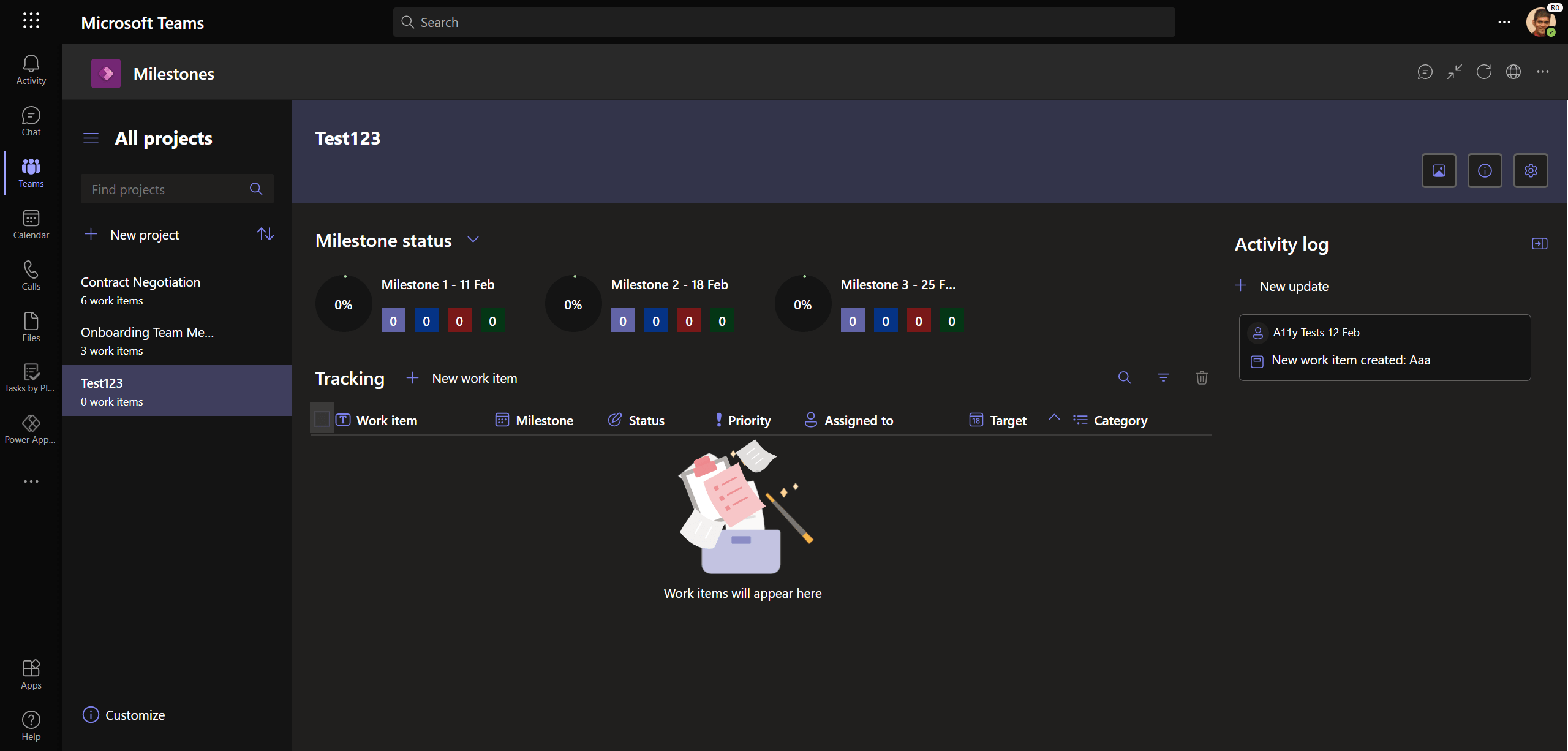Search work items magnifier in Tracking
This screenshot has height=751, width=1568.
tap(1124, 378)
